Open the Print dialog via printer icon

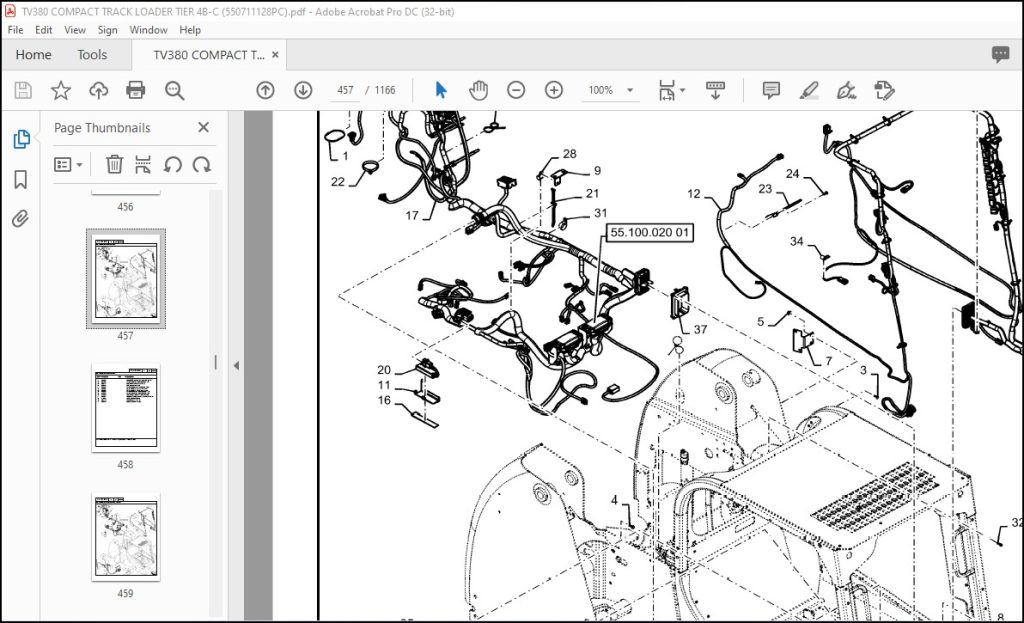(135, 89)
